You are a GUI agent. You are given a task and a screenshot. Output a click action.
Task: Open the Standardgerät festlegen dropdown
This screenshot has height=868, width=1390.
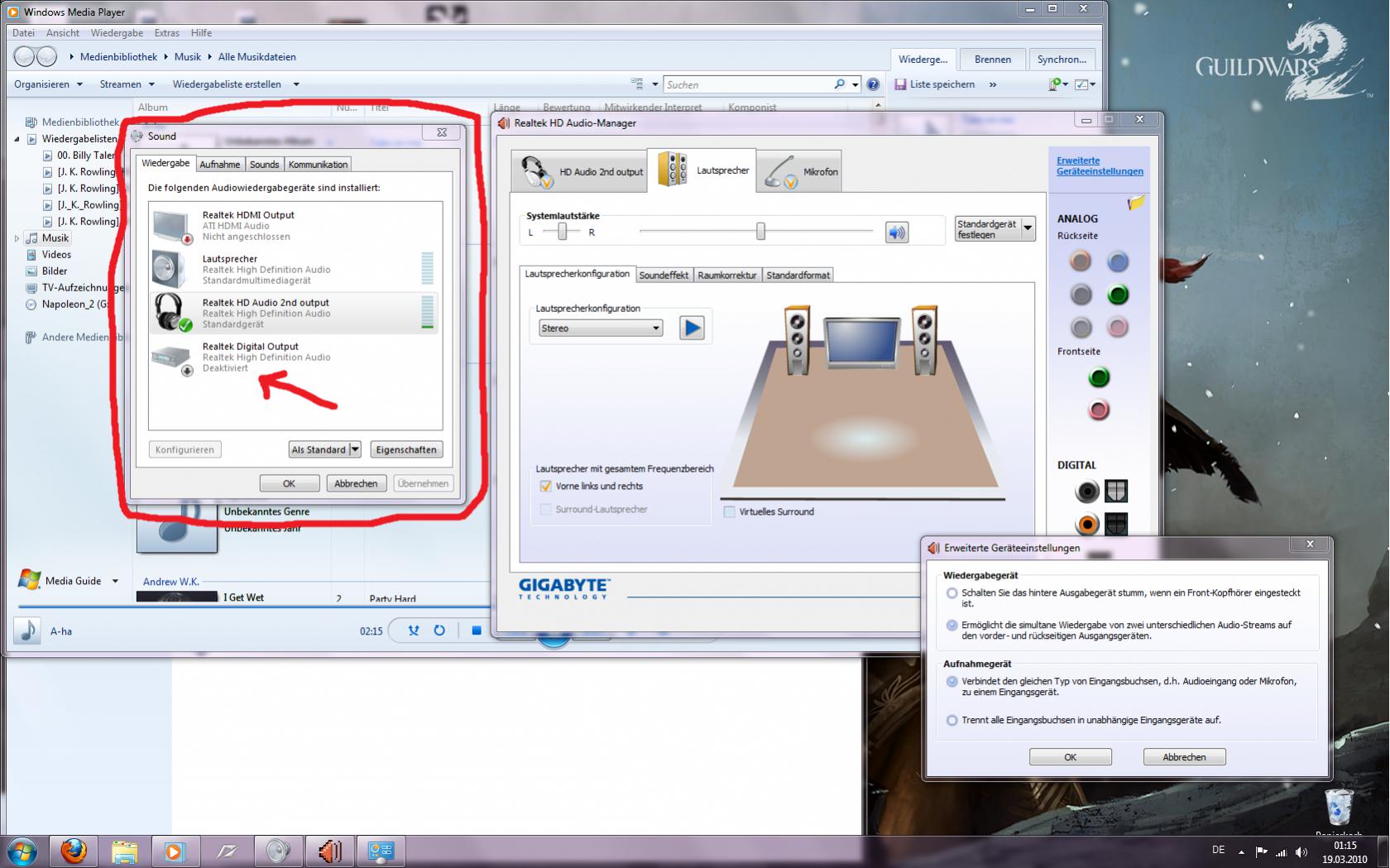point(1028,228)
